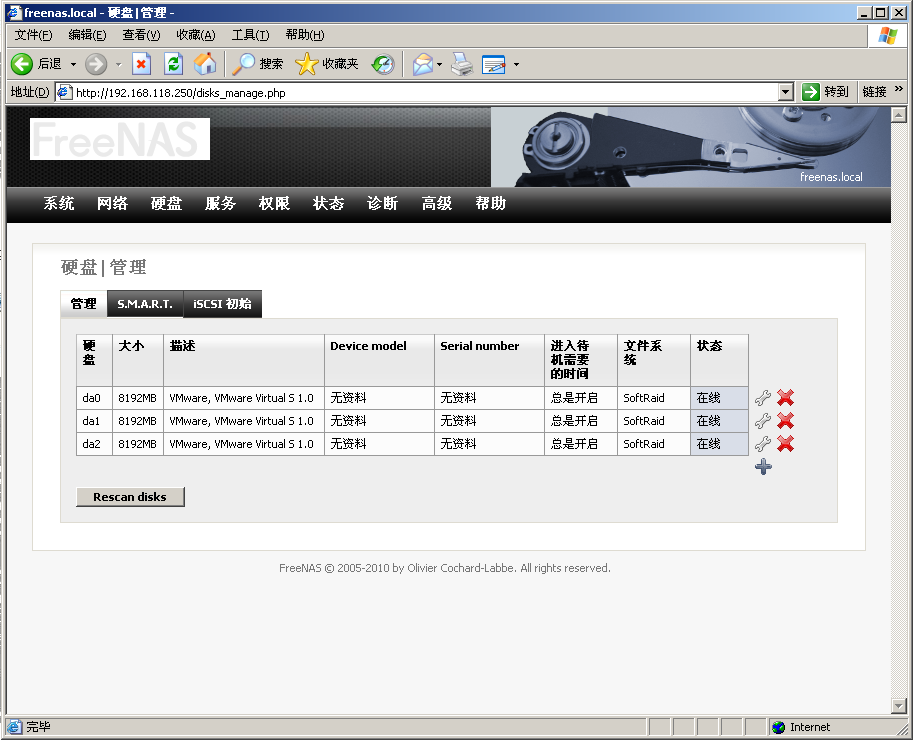914x740 pixels.
Task: Click the browser Forward arrow button
Action: (96, 64)
